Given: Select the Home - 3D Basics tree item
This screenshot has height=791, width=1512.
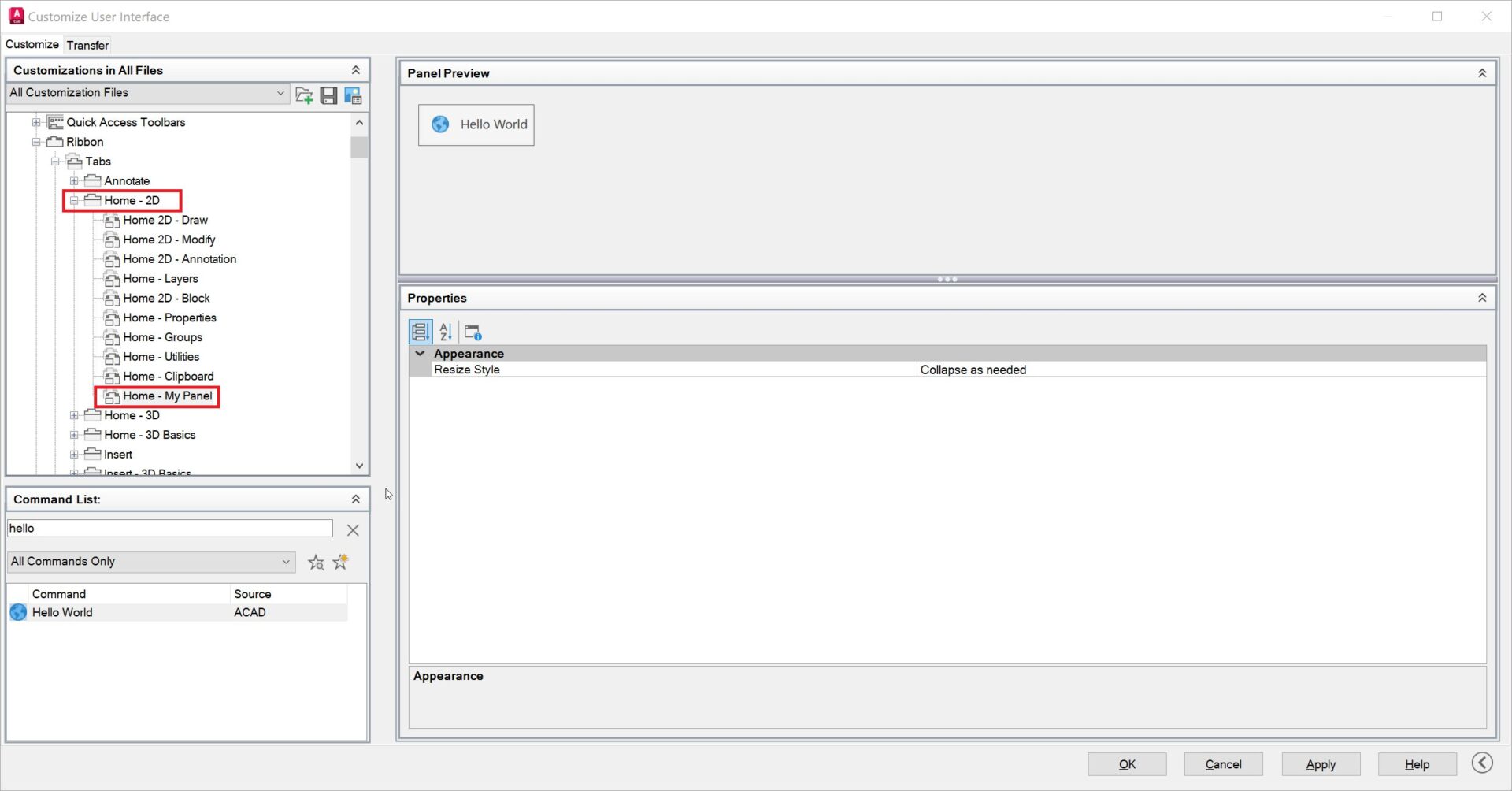Looking at the screenshot, I should pyautogui.click(x=150, y=435).
